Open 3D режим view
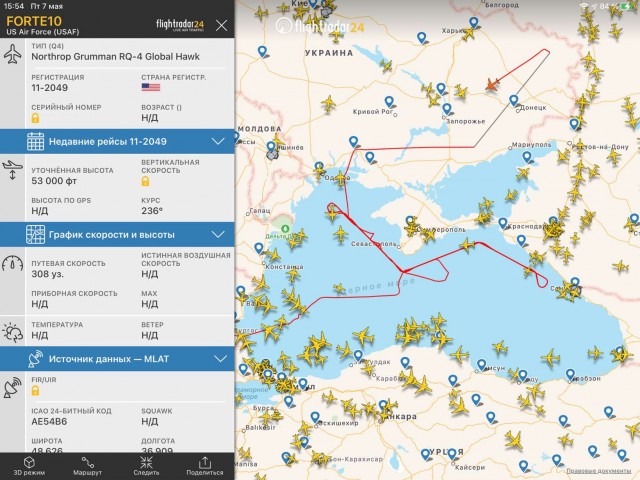The image size is (640, 480). (x=29, y=466)
